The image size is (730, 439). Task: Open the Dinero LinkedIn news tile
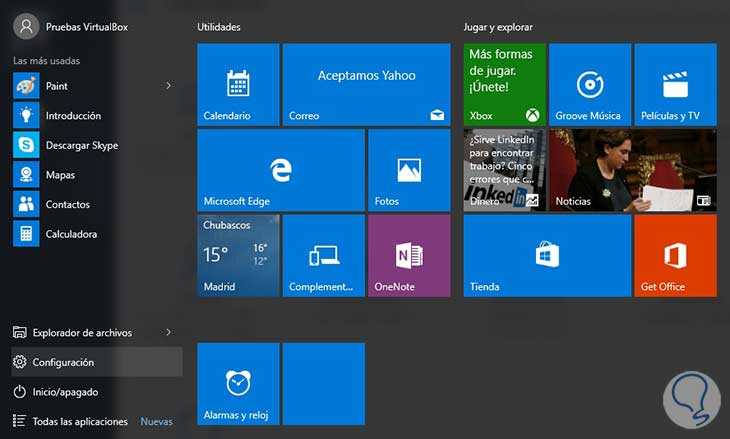pos(505,170)
